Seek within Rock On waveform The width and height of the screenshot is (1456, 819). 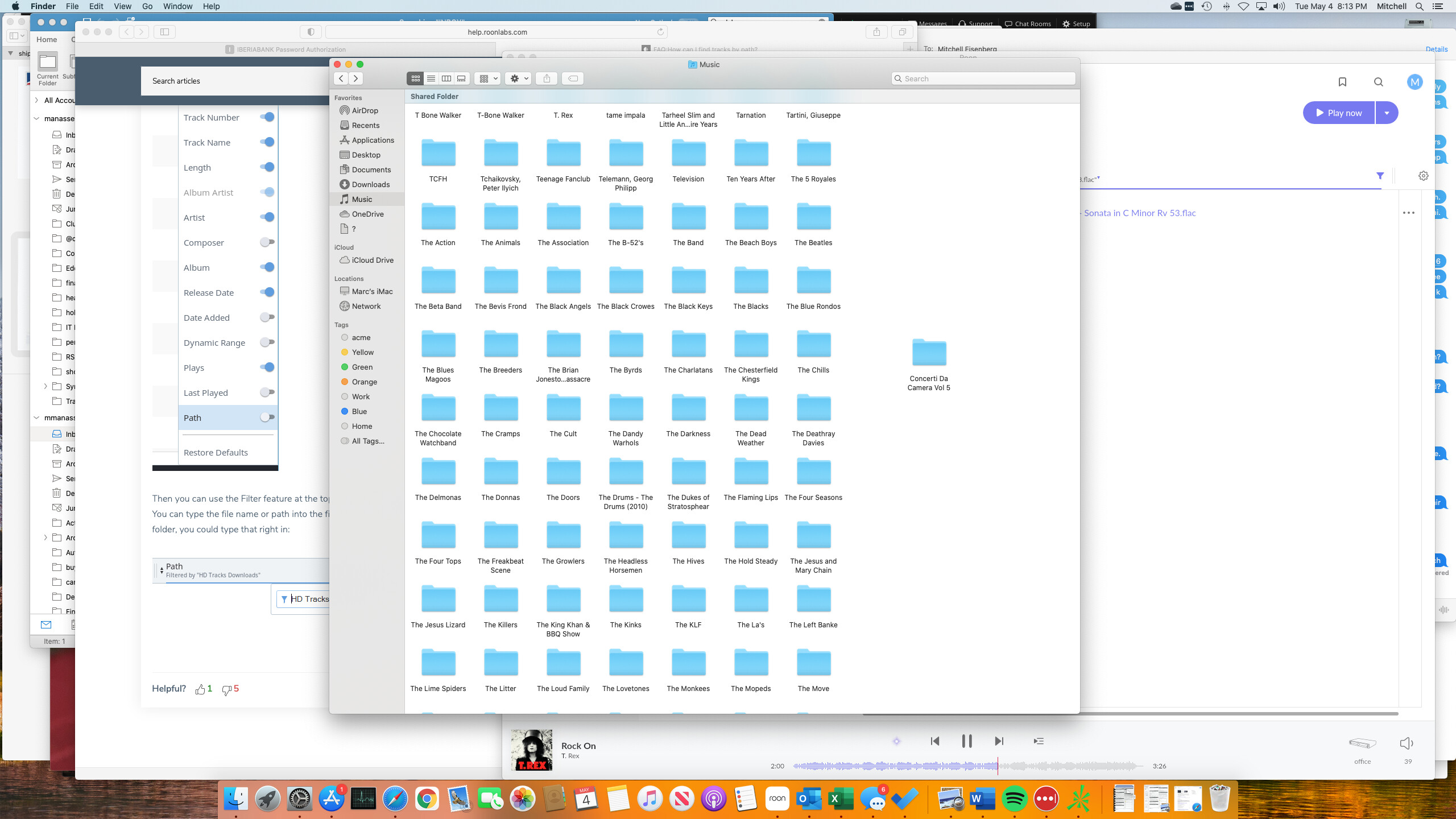pyautogui.click(x=968, y=766)
